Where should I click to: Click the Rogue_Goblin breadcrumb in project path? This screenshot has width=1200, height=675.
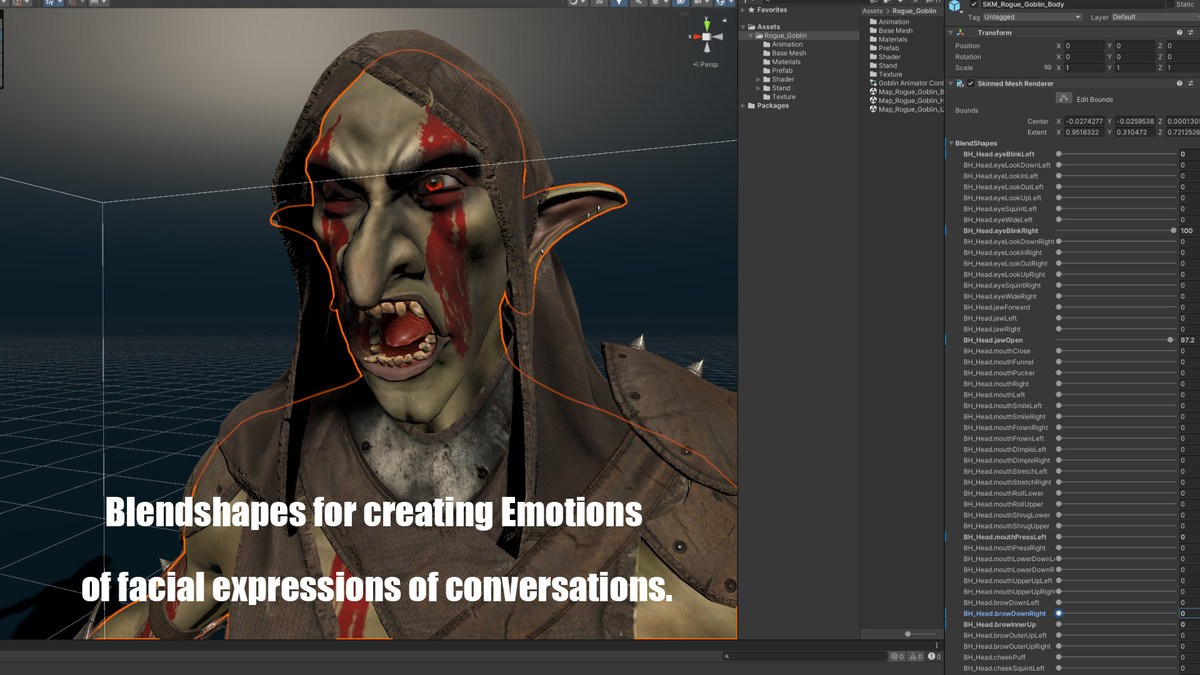(x=914, y=11)
